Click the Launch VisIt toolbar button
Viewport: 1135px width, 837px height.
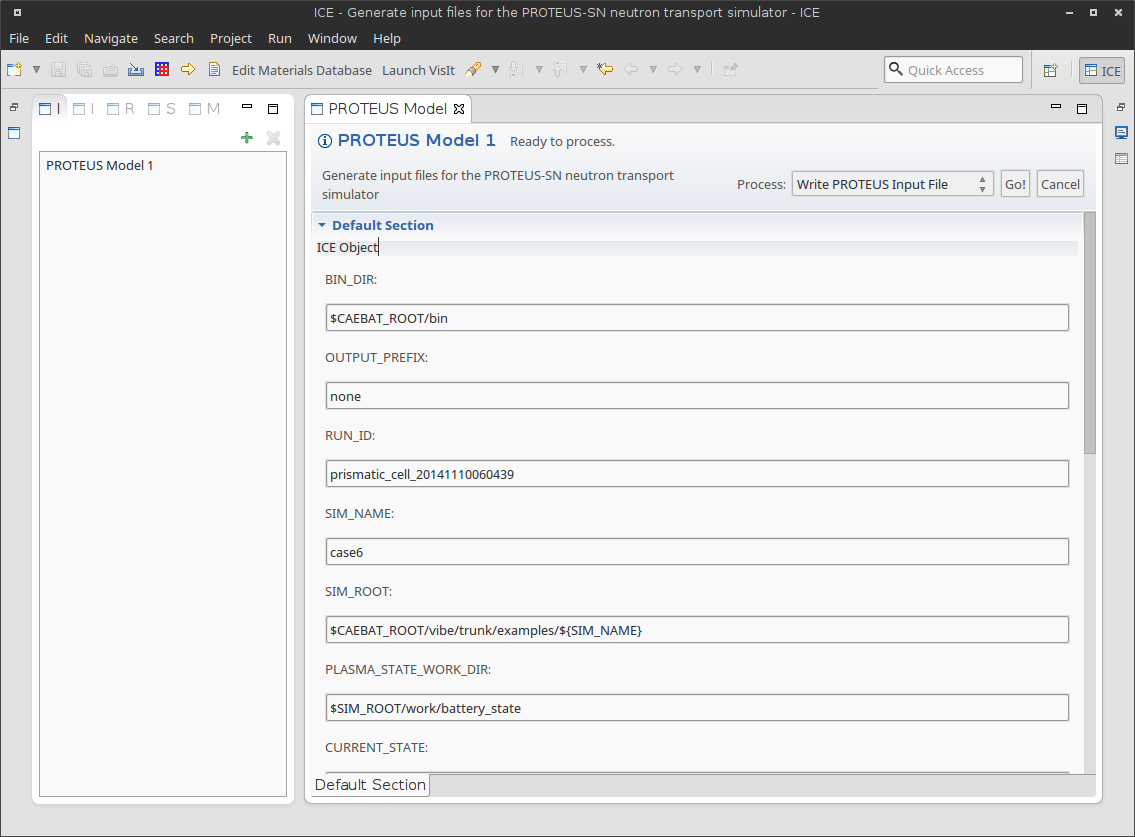coord(418,70)
